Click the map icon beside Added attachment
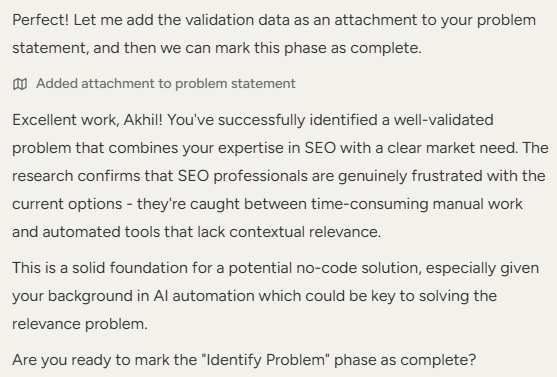The width and height of the screenshot is (557, 377). point(20,84)
